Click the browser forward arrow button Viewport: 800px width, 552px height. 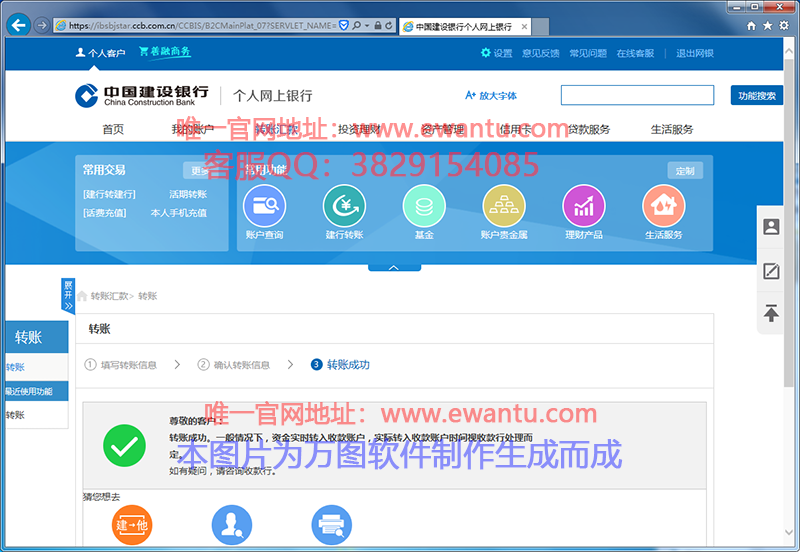(x=42, y=25)
